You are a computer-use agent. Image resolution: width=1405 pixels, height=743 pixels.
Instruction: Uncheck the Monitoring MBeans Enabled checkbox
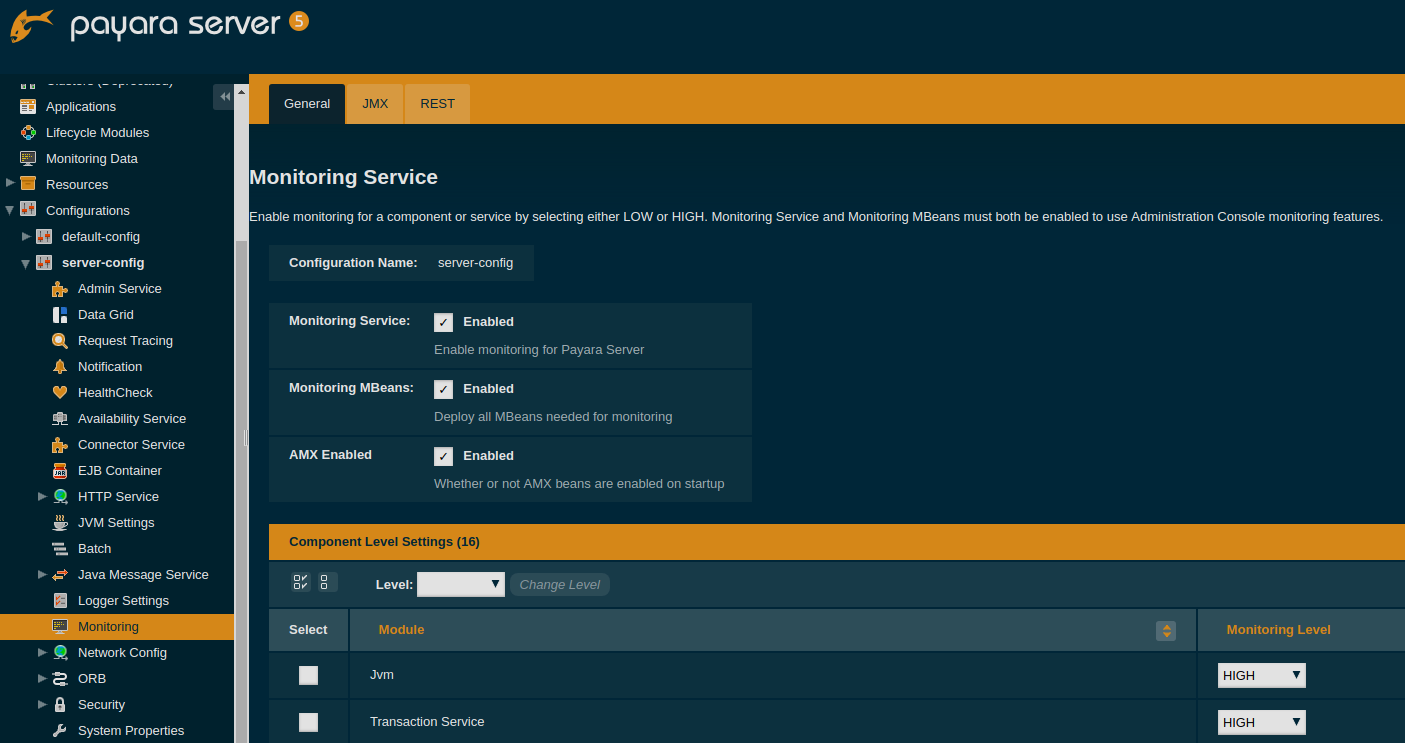443,389
